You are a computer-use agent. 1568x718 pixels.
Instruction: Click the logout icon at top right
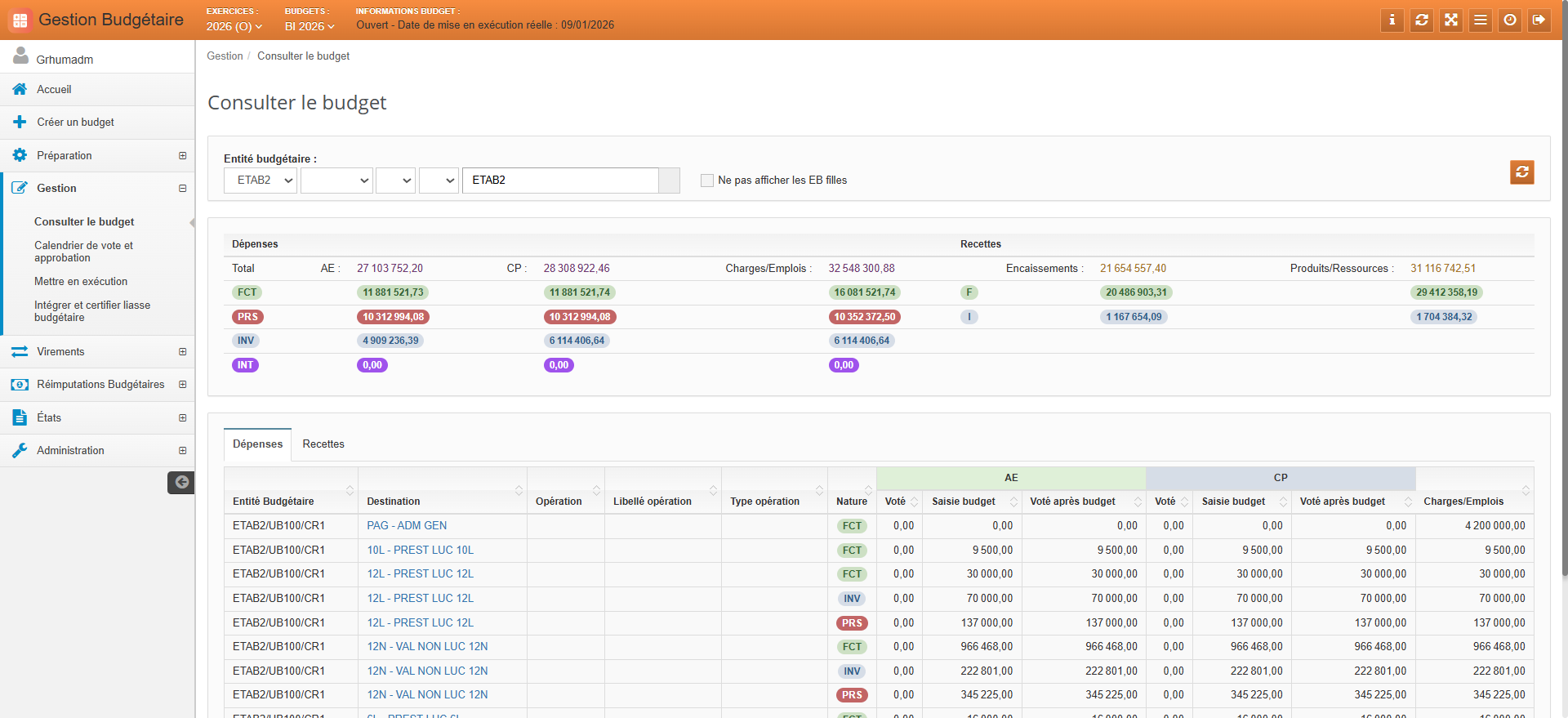tap(1539, 20)
